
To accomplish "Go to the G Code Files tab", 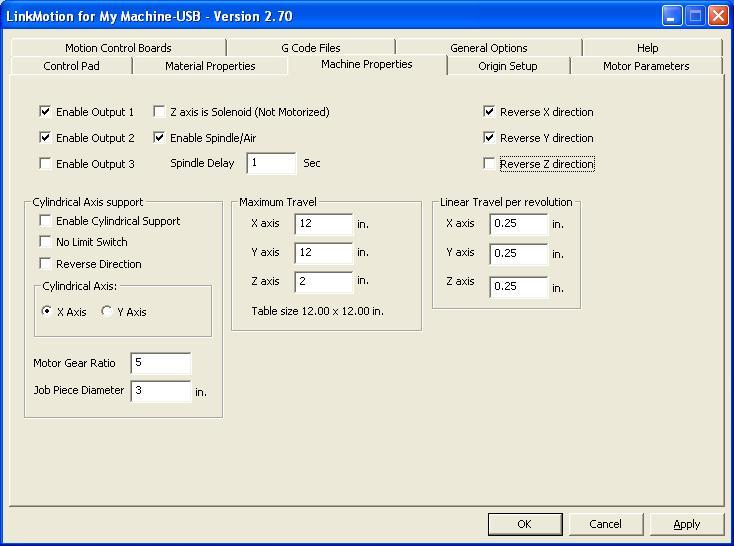I will point(310,48).
